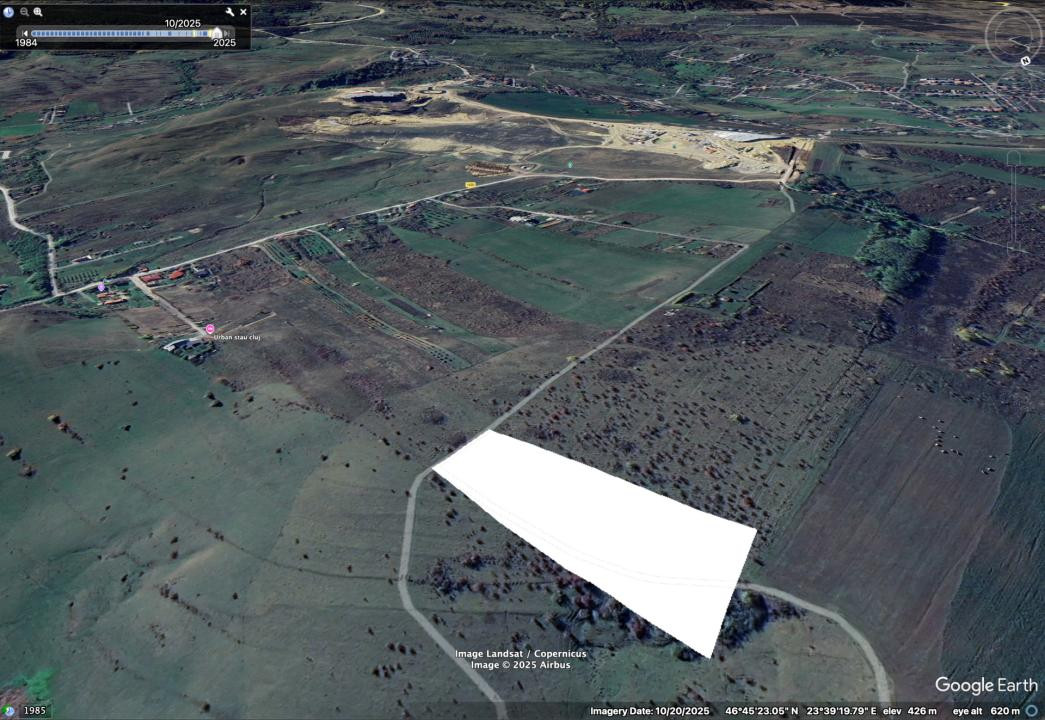Screen dimensions: 1045x720
Task: Close the historical imagery slider panel
Action: 243,12
